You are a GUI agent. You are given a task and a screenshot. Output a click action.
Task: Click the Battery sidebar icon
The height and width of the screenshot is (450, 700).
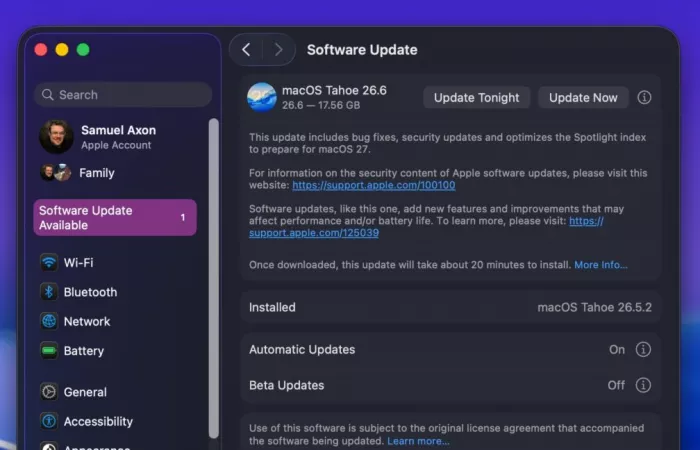click(49, 351)
